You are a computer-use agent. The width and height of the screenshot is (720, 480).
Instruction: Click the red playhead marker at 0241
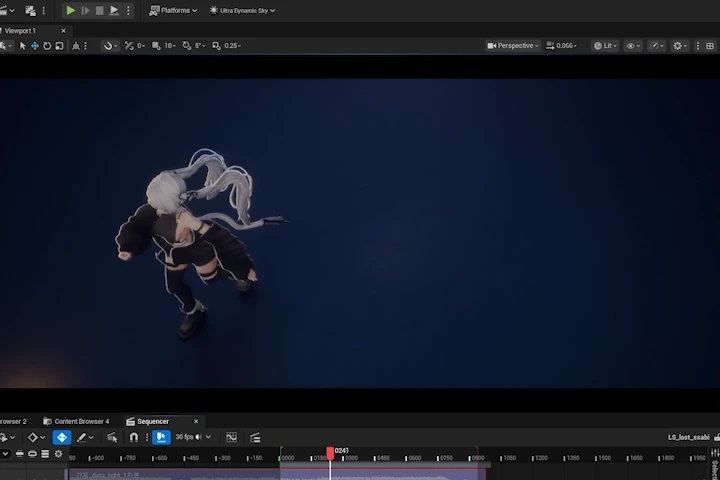[x=330, y=453]
